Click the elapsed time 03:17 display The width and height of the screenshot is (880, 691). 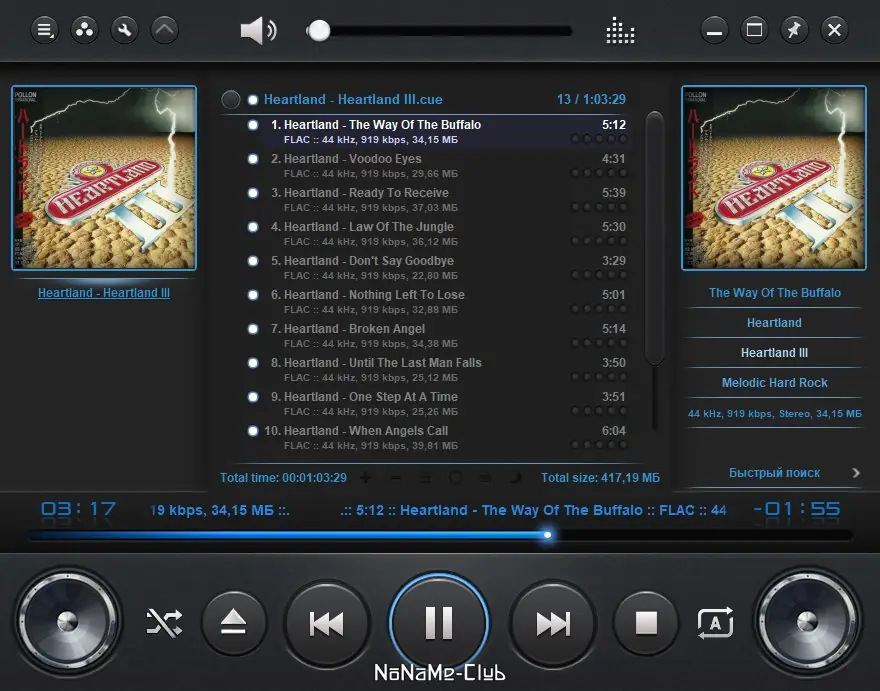click(x=78, y=509)
